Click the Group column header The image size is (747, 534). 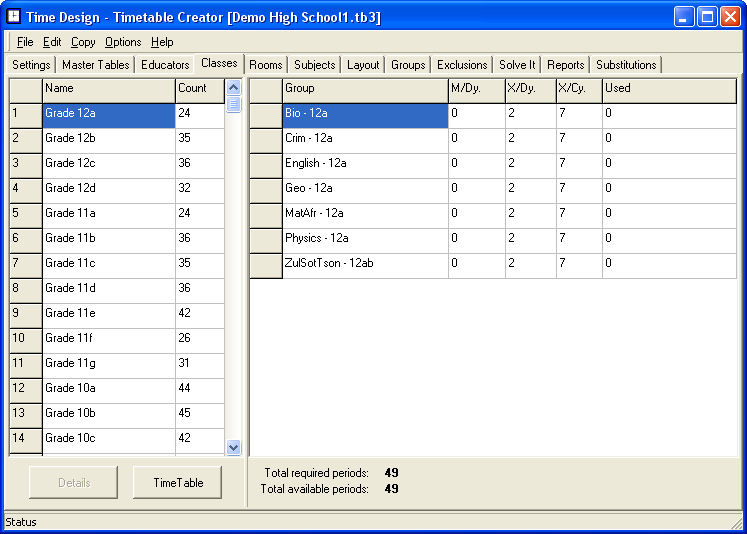click(x=364, y=88)
